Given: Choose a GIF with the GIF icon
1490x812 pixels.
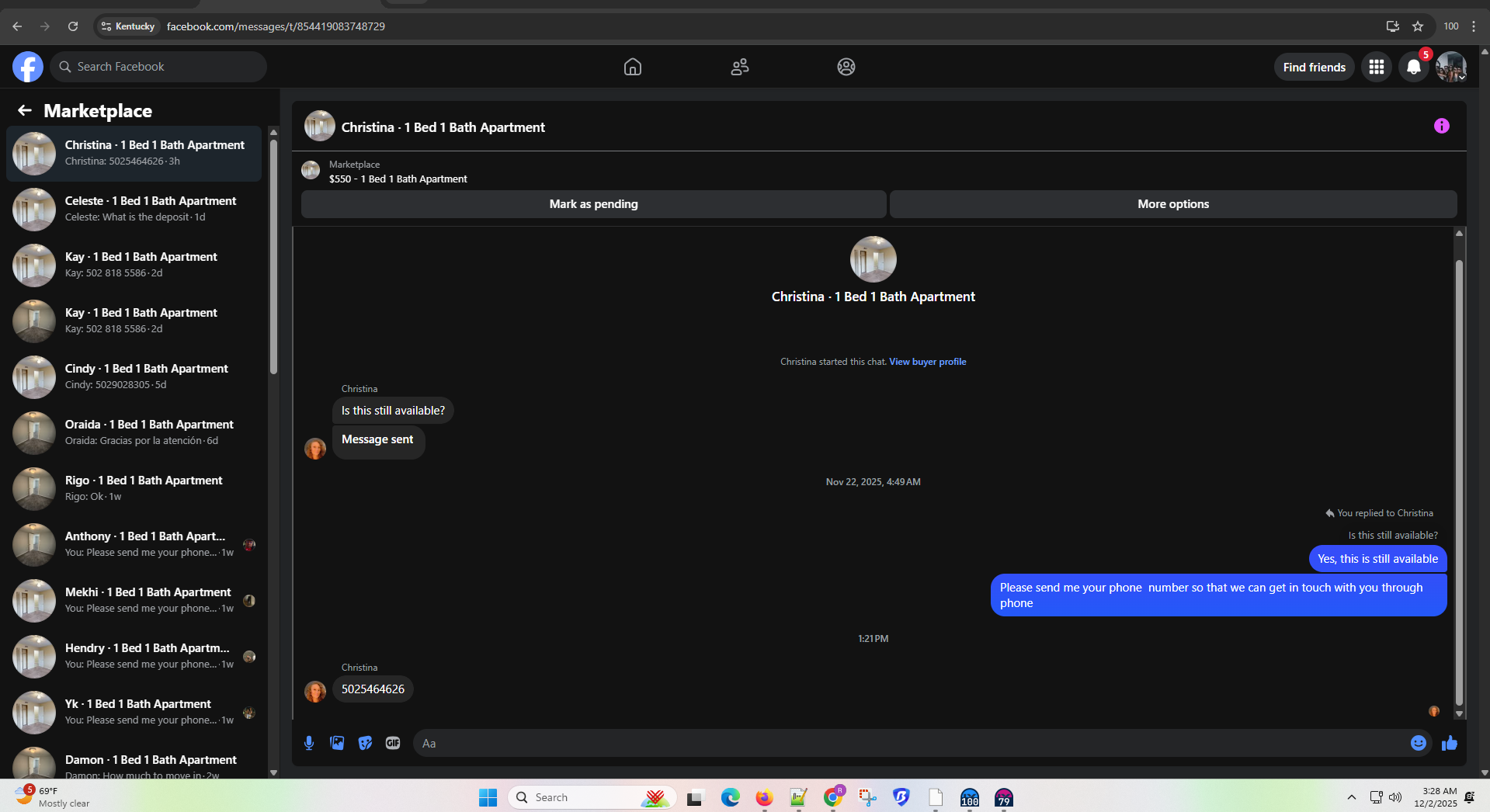Looking at the screenshot, I should click(393, 743).
